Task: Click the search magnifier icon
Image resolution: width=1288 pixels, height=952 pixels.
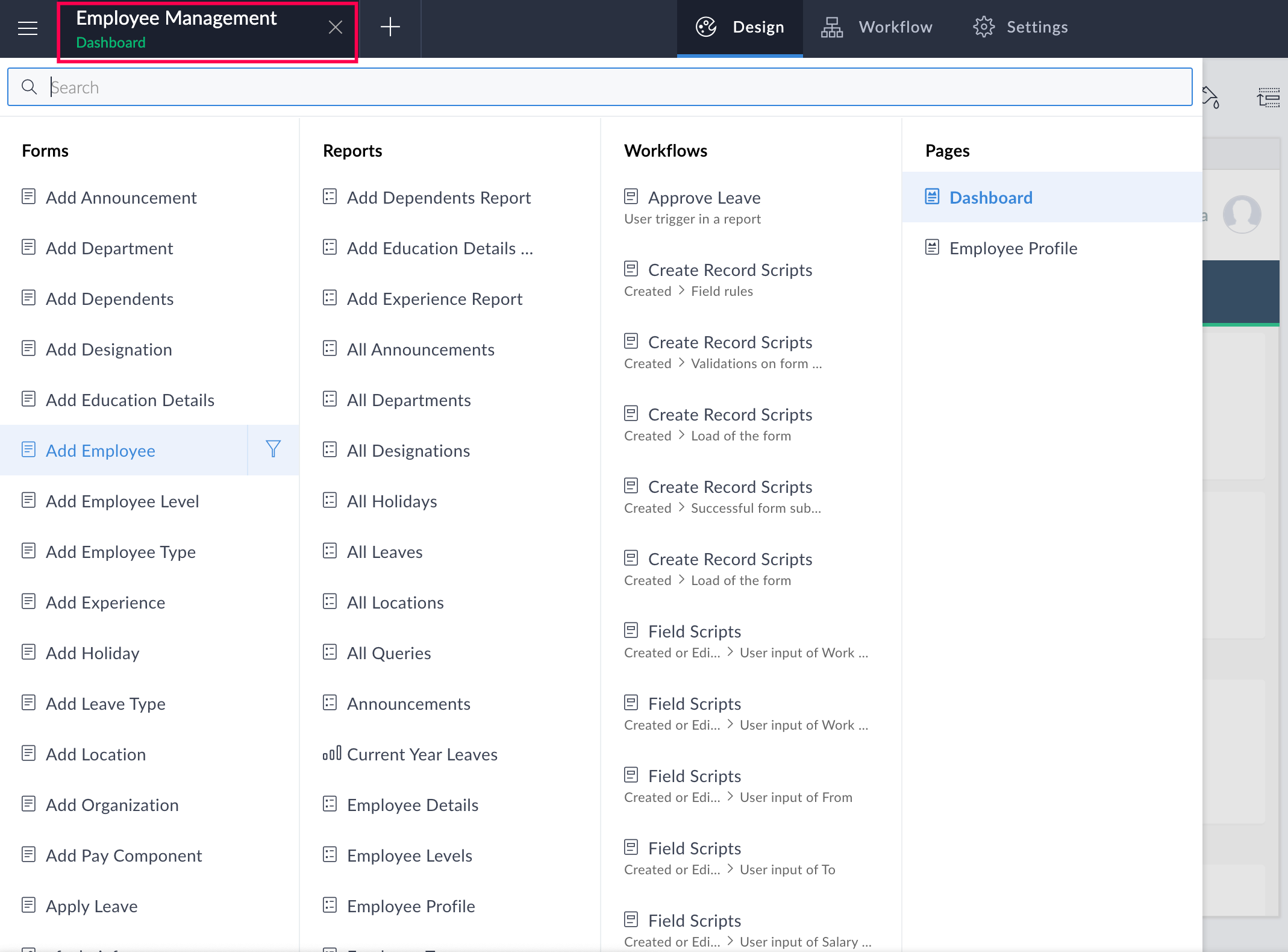Action: coord(29,87)
